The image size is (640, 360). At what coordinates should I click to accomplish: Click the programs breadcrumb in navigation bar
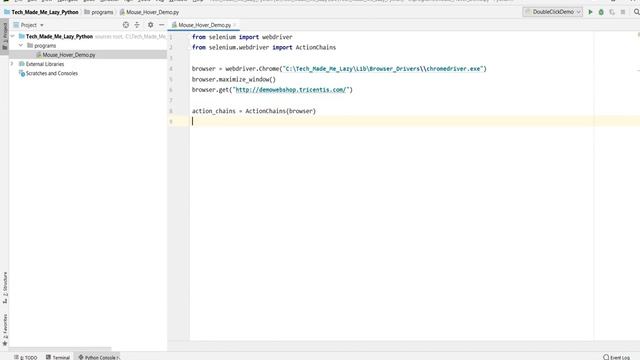[x=98, y=12]
